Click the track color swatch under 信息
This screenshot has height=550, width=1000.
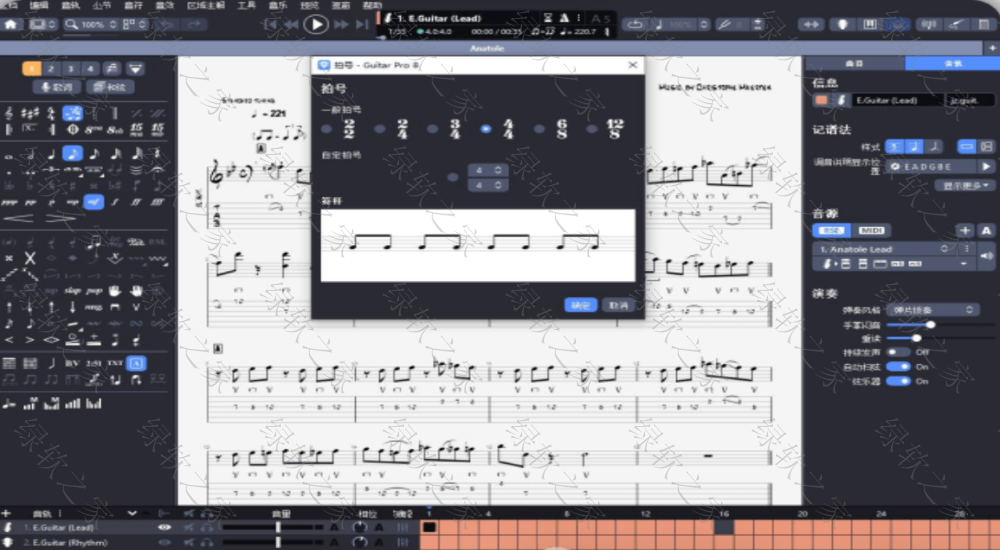(821, 100)
